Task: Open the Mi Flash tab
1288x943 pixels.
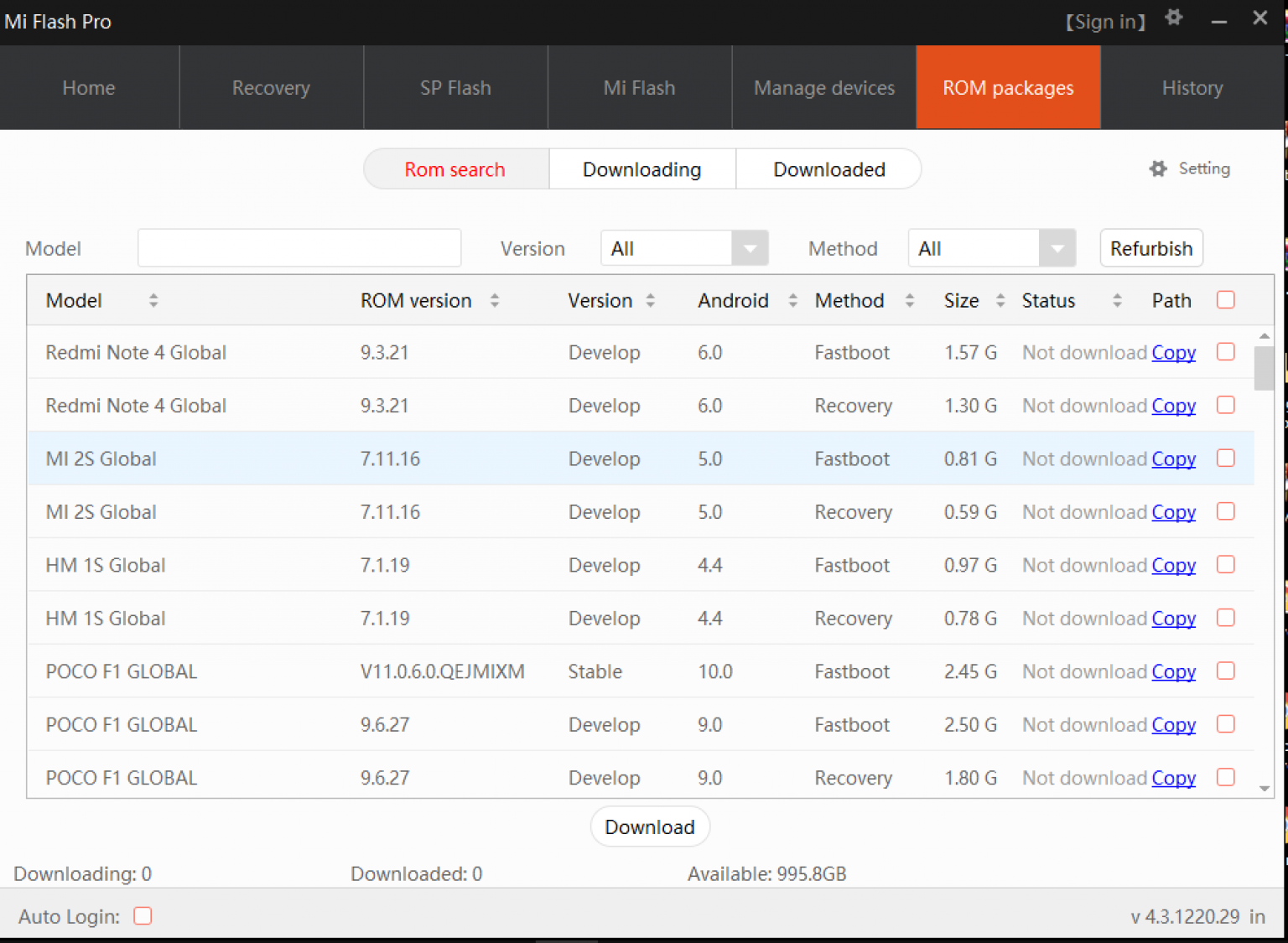Action: [640, 87]
